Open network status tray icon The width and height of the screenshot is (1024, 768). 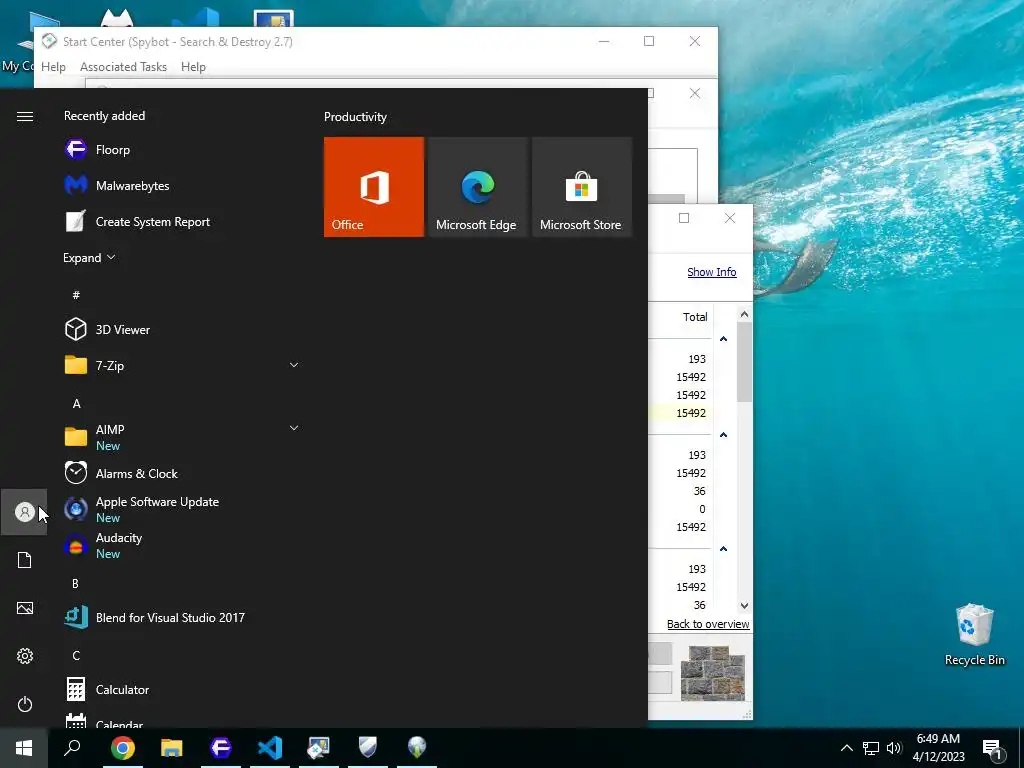[871, 748]
